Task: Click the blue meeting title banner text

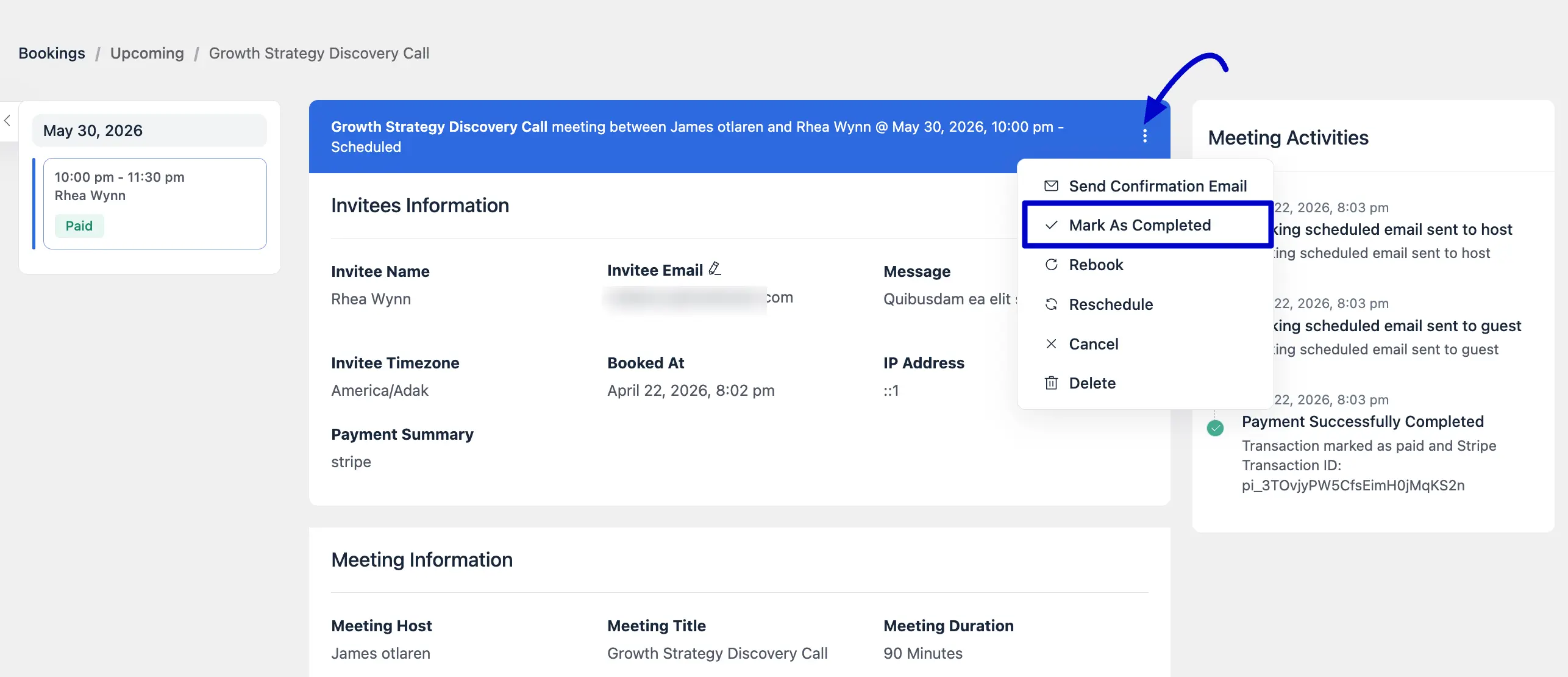Action: coord(697,137)
